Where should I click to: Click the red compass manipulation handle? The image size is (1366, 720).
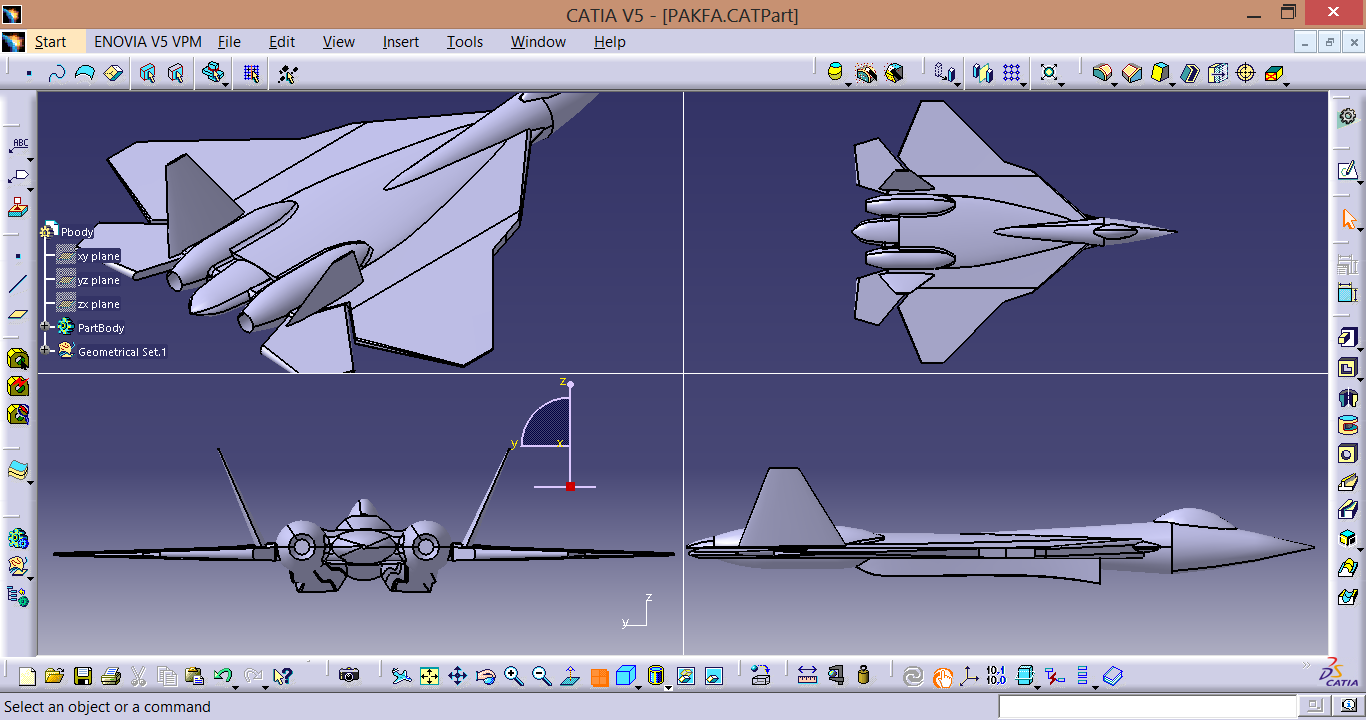coord(570,486)
